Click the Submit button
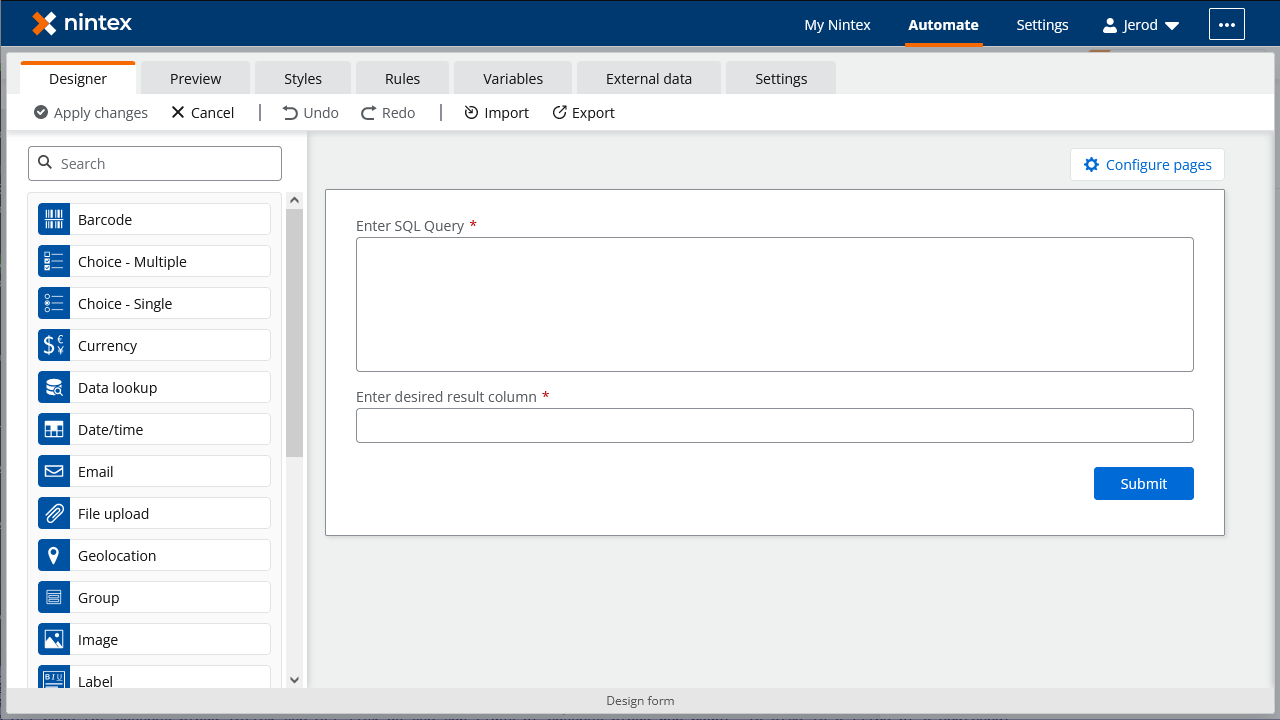 [x=1143, y=483]
